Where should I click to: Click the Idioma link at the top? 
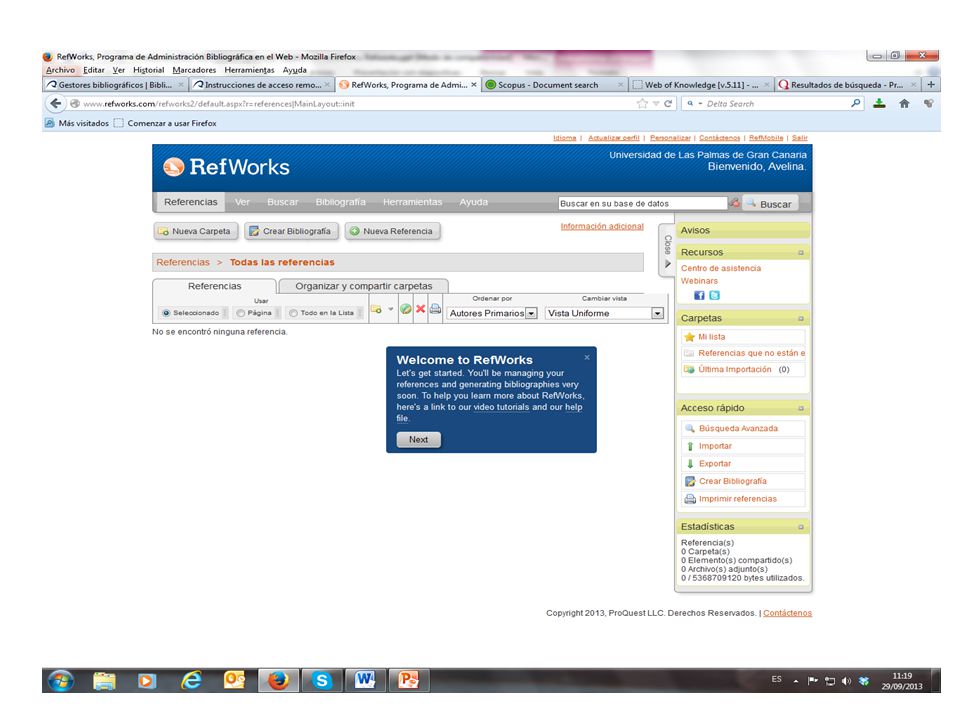point(564,138)
